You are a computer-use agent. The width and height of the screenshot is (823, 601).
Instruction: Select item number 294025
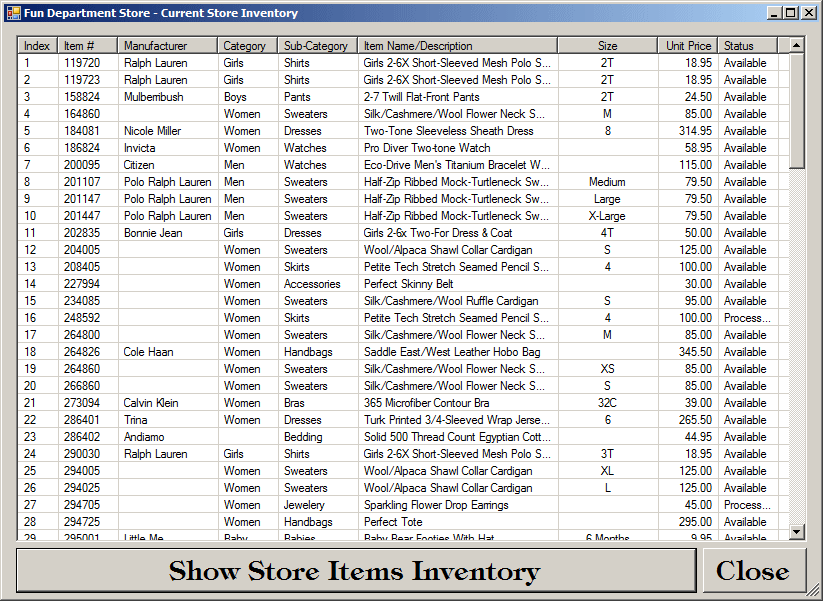(82, 488)
